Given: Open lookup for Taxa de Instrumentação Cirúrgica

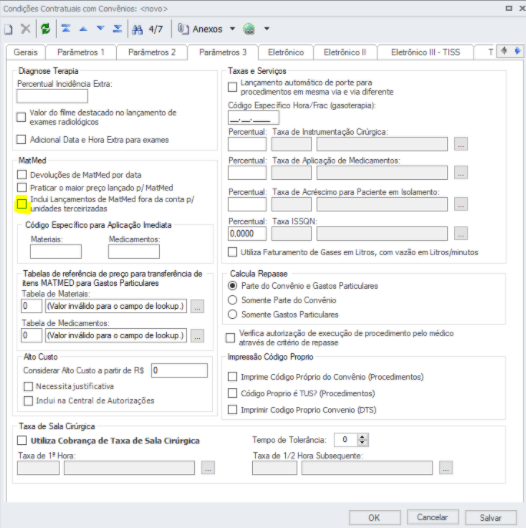Looking at the screenshot, I should [x=461, y=144].
